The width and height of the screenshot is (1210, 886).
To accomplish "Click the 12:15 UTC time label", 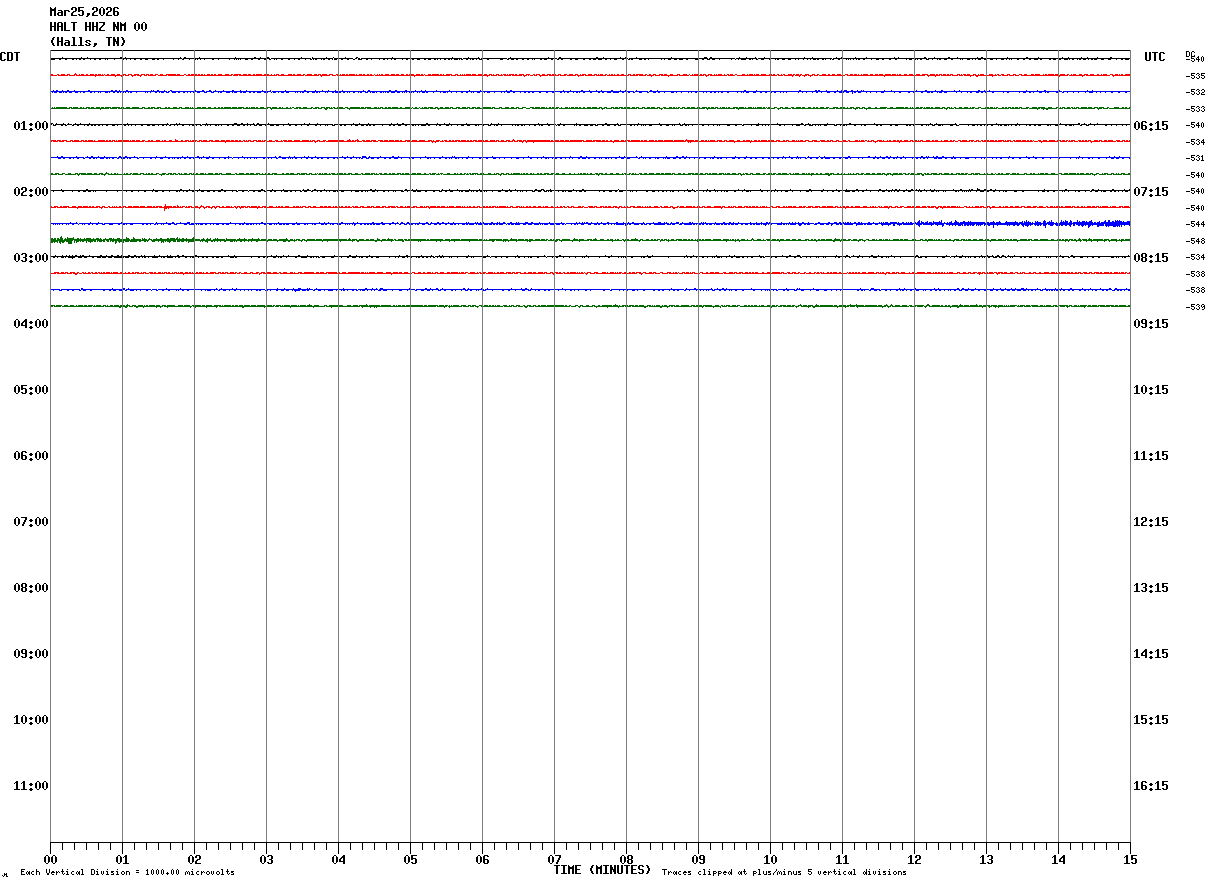I will coord(1151,522).
